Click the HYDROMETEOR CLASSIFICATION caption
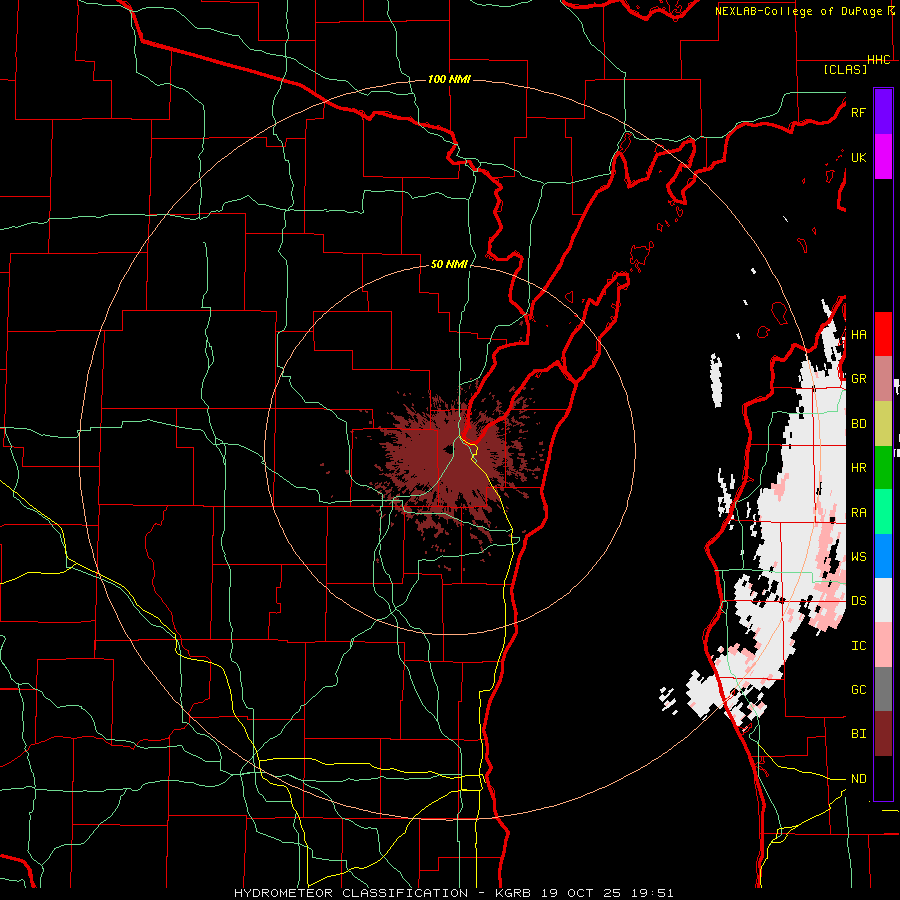Screen dimensions: 900x900 coord(351,893)
